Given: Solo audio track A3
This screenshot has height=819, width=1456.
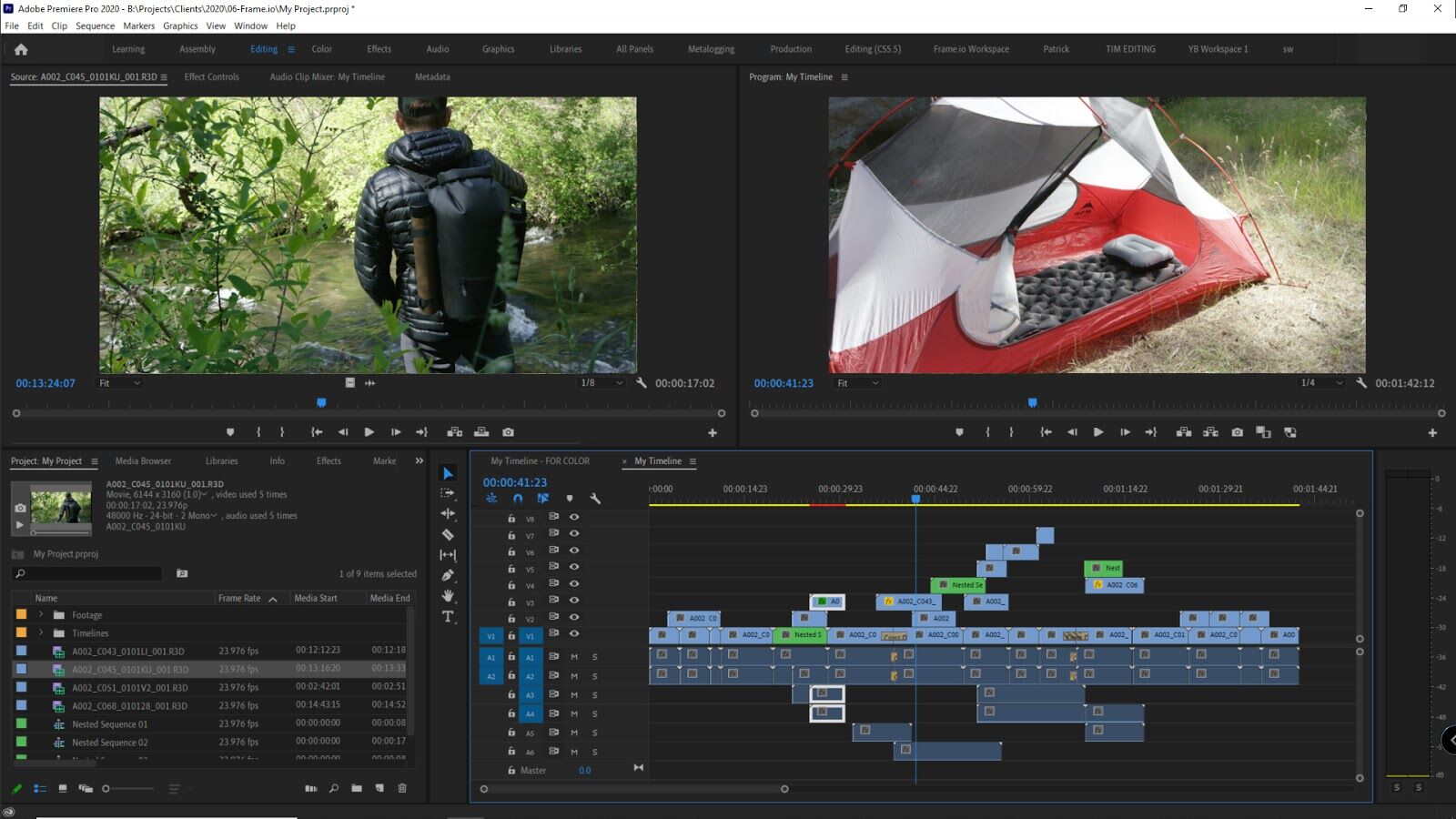Looking at the screenshot, I should pos(595,694).
